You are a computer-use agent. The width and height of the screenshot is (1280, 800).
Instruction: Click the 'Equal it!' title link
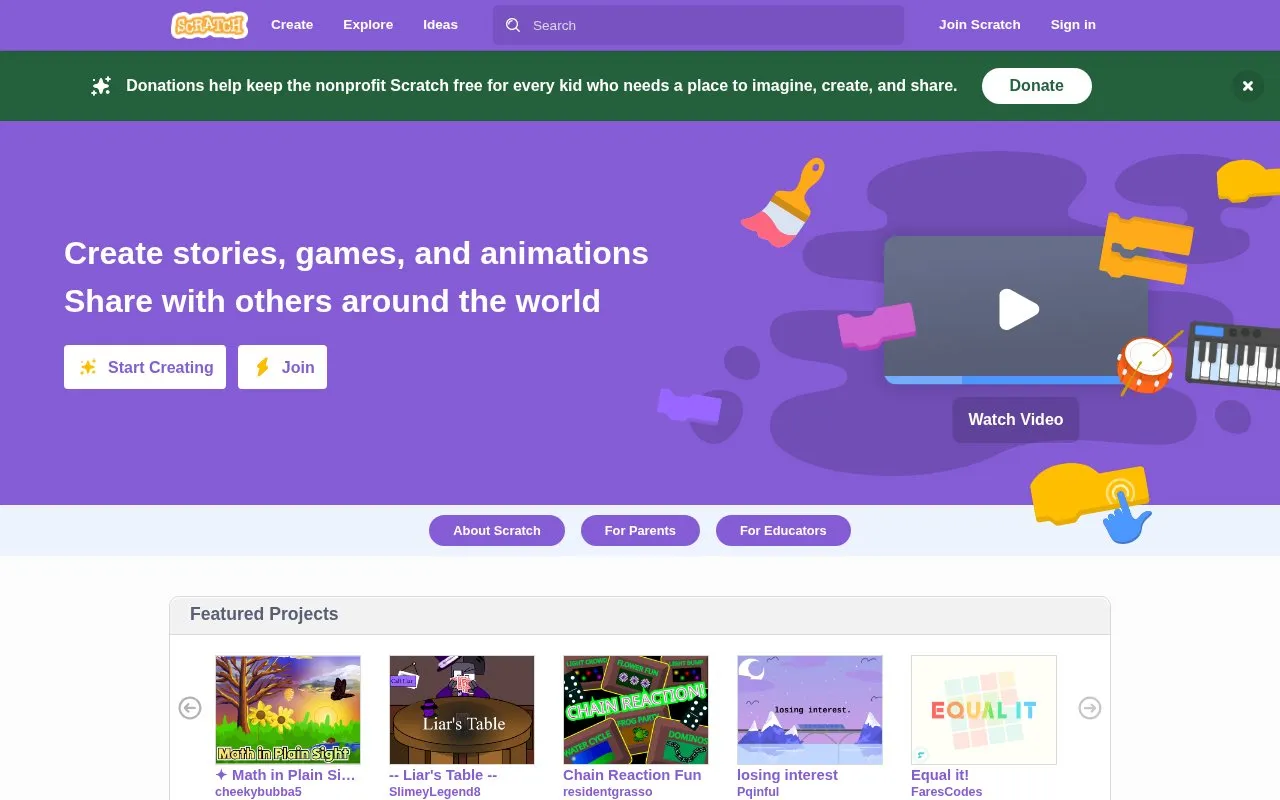point(940,775)
